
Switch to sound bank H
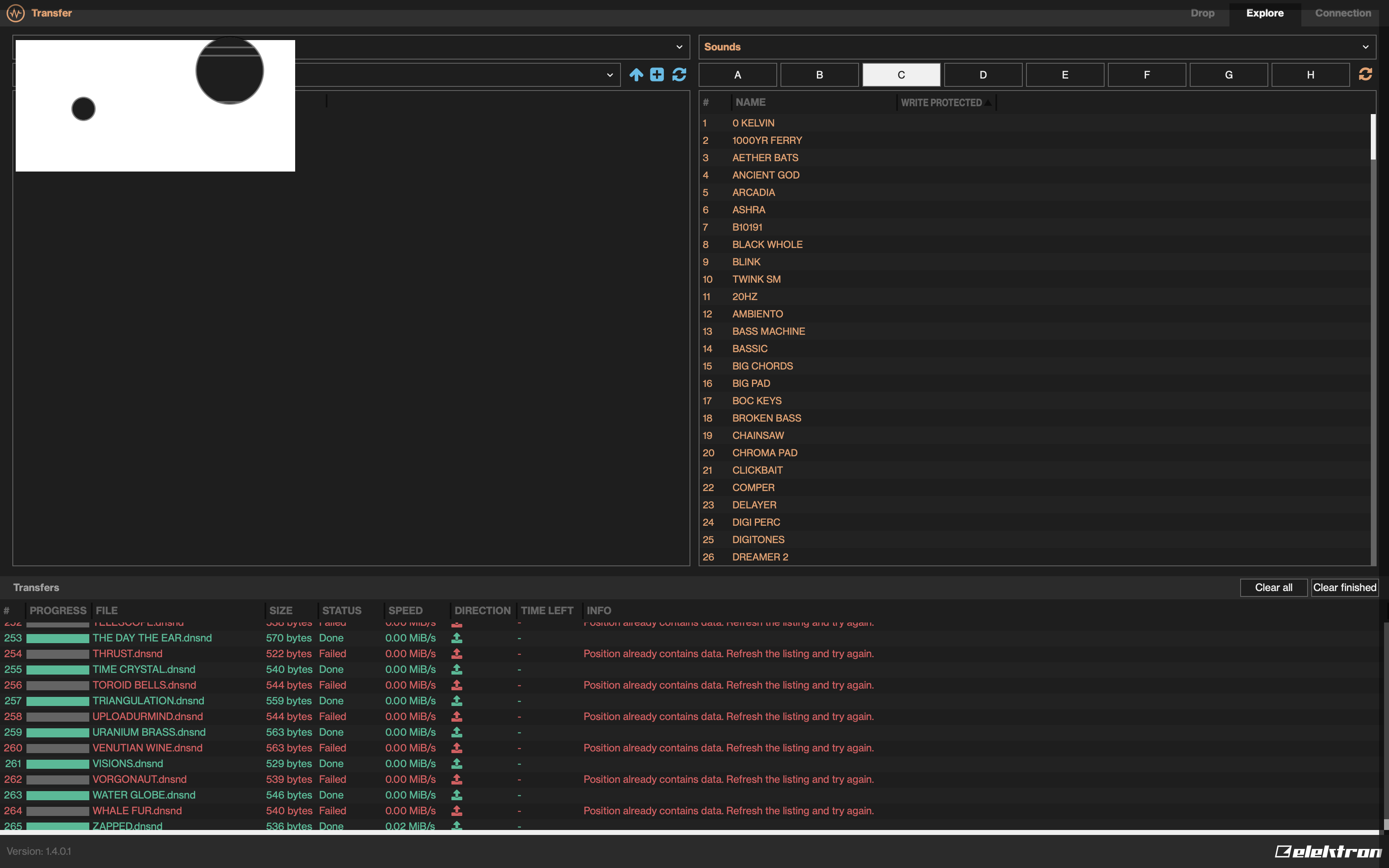1310,75
